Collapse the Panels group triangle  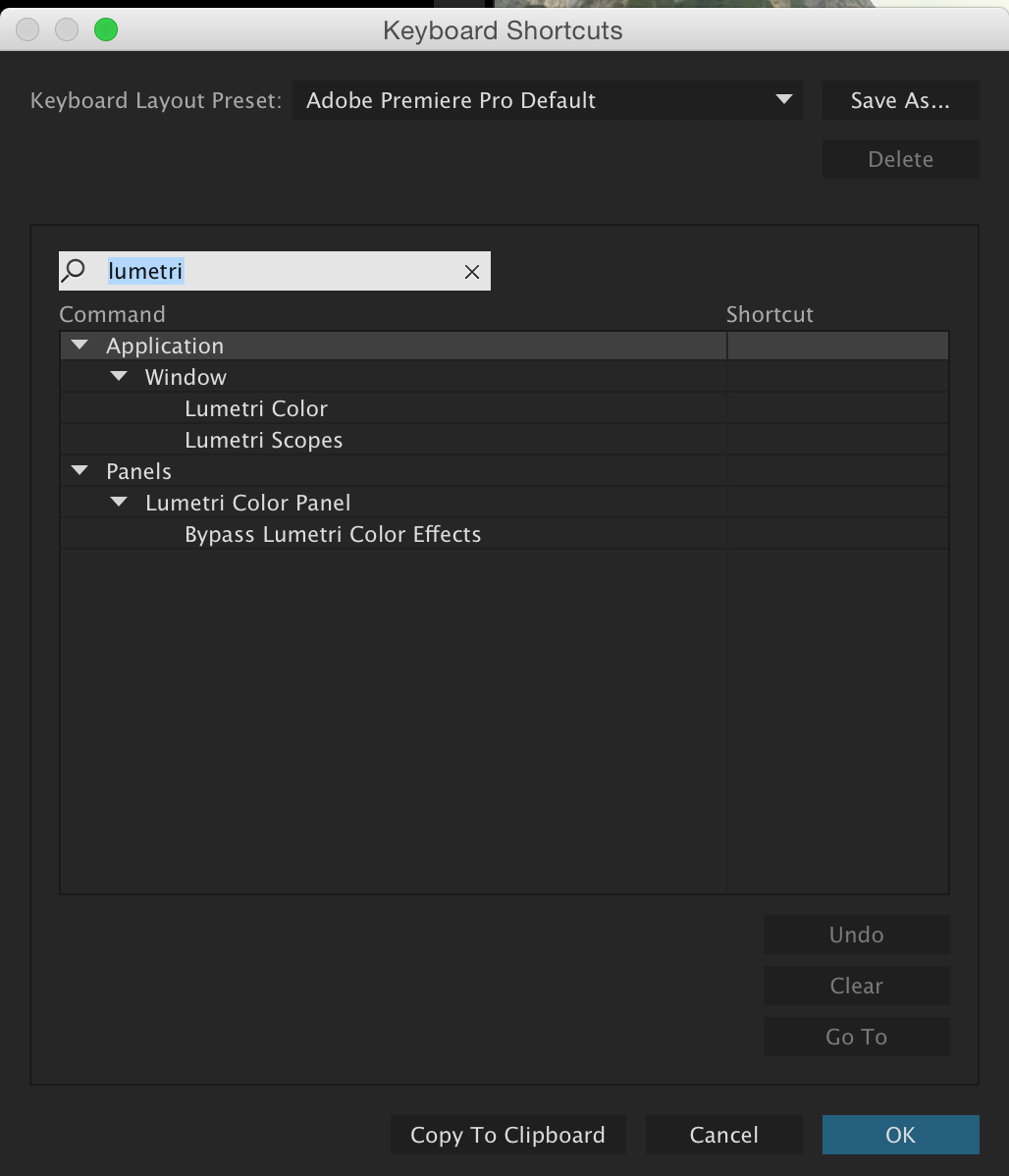pyautogui.click(x=80, y=471)
